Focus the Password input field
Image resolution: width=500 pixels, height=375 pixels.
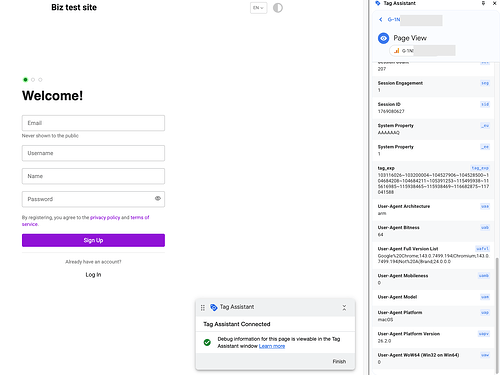[93, 199]
